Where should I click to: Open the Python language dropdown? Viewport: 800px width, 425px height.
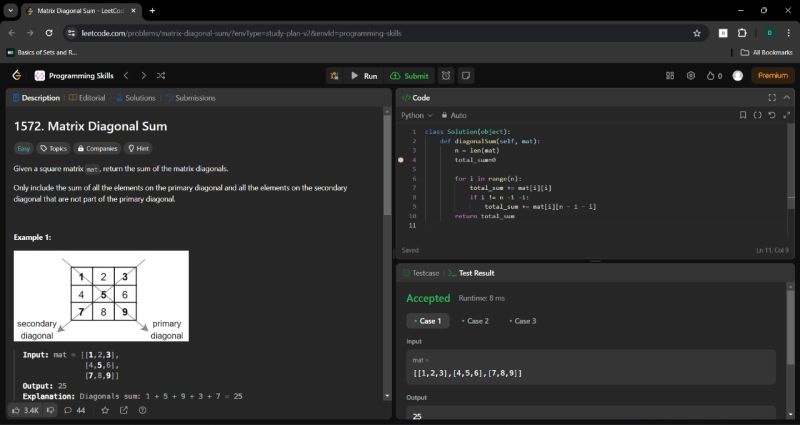tap(416, 115)
